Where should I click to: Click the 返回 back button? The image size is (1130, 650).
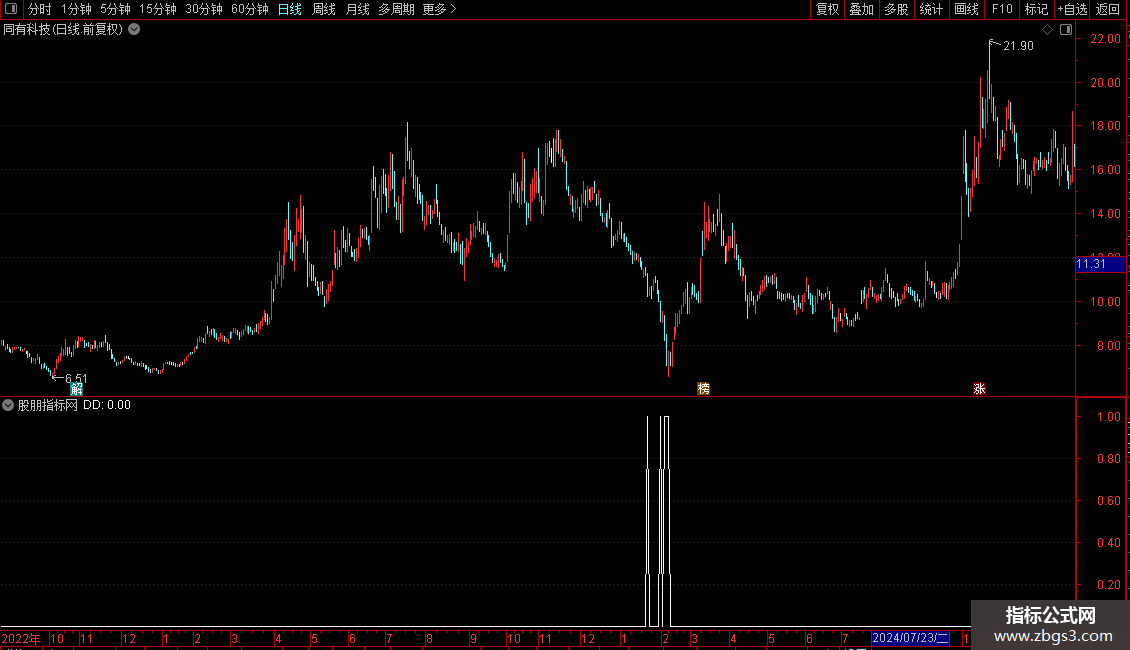click(1108, 9)
